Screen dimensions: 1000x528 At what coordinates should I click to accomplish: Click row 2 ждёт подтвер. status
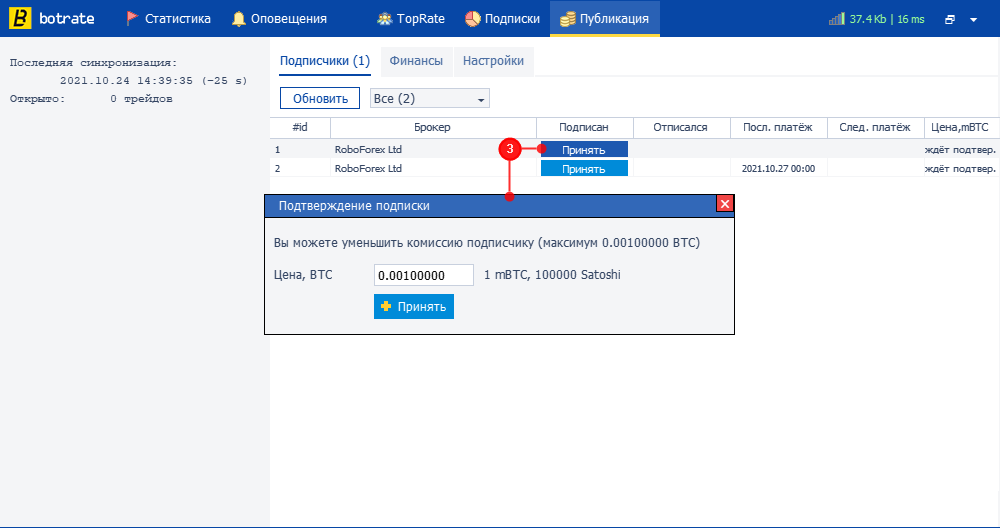[x=960, y=169]
